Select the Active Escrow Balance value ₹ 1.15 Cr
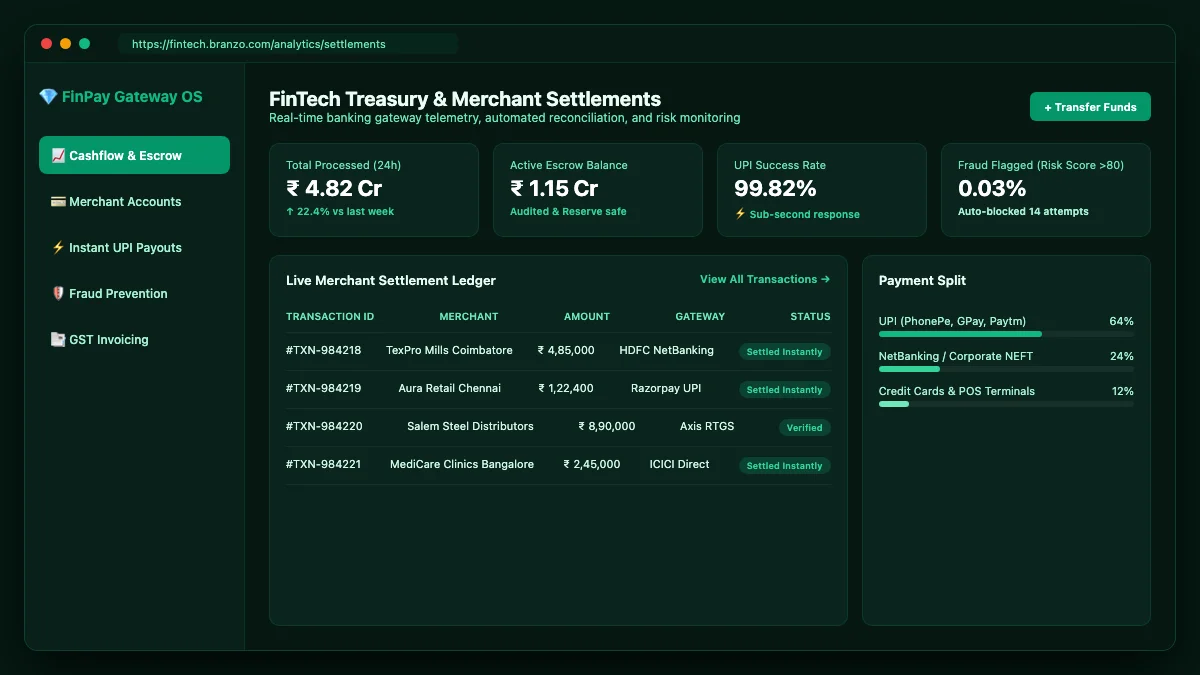 click(554, 188)
